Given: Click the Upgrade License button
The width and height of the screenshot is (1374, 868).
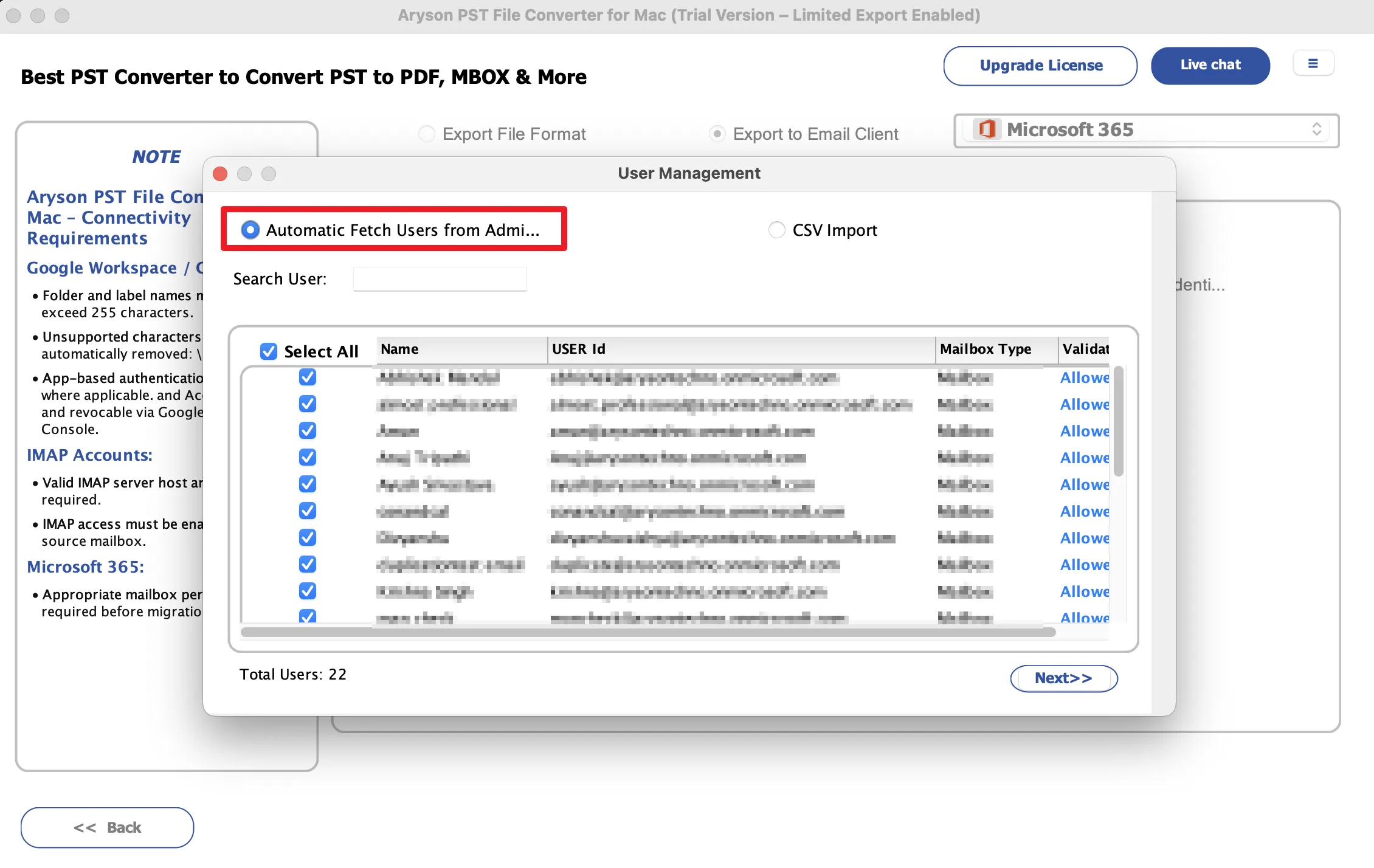Looking at the screenshot, I should click(x=1040, y=66).
